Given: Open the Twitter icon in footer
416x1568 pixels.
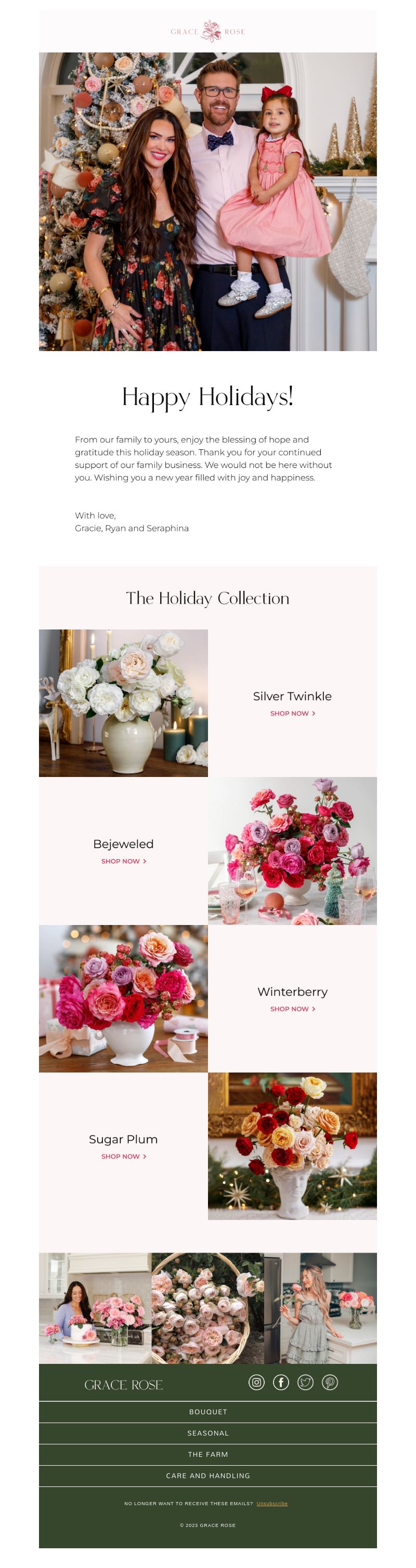Looking at the screenshot, I should [x=305, y=1383].
